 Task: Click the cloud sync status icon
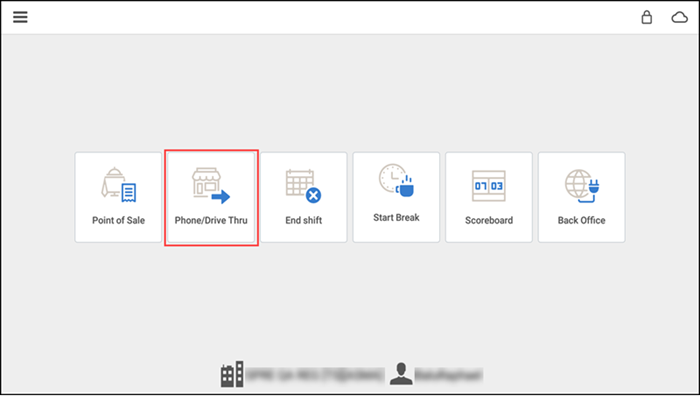(x=679, y=17)
